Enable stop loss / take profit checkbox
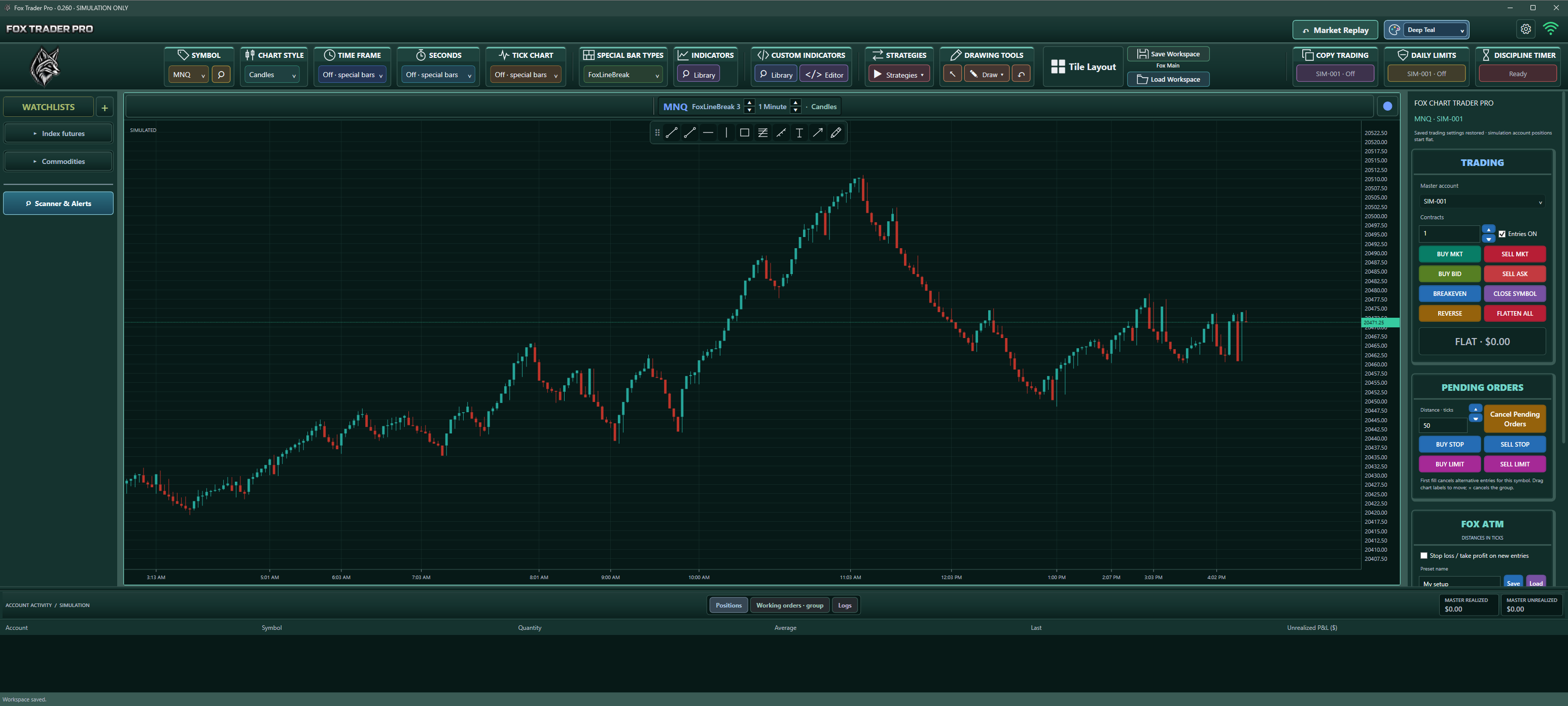 pyautogui.click(x=1424, y=556)
